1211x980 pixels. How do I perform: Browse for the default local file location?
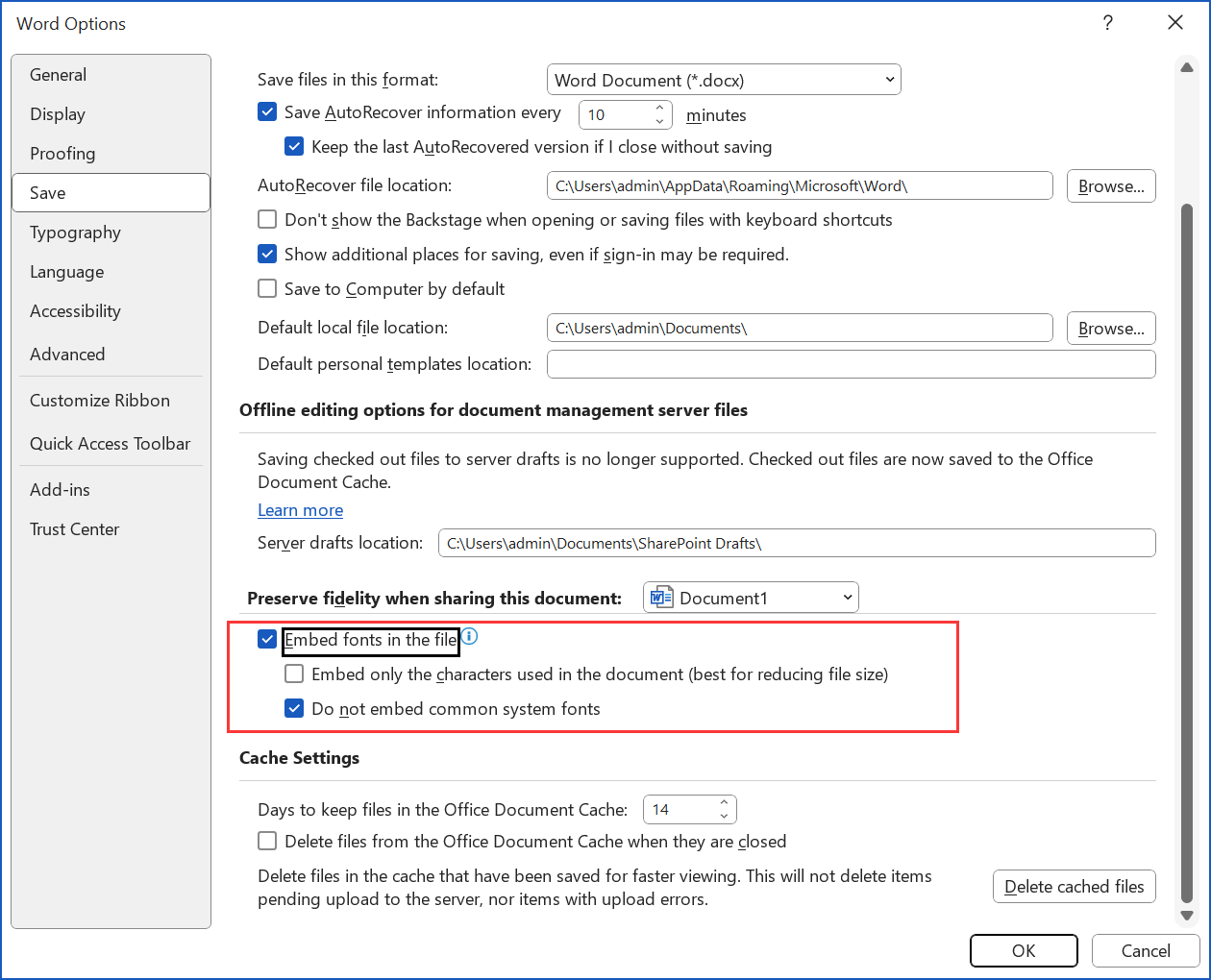point(1111,328)
